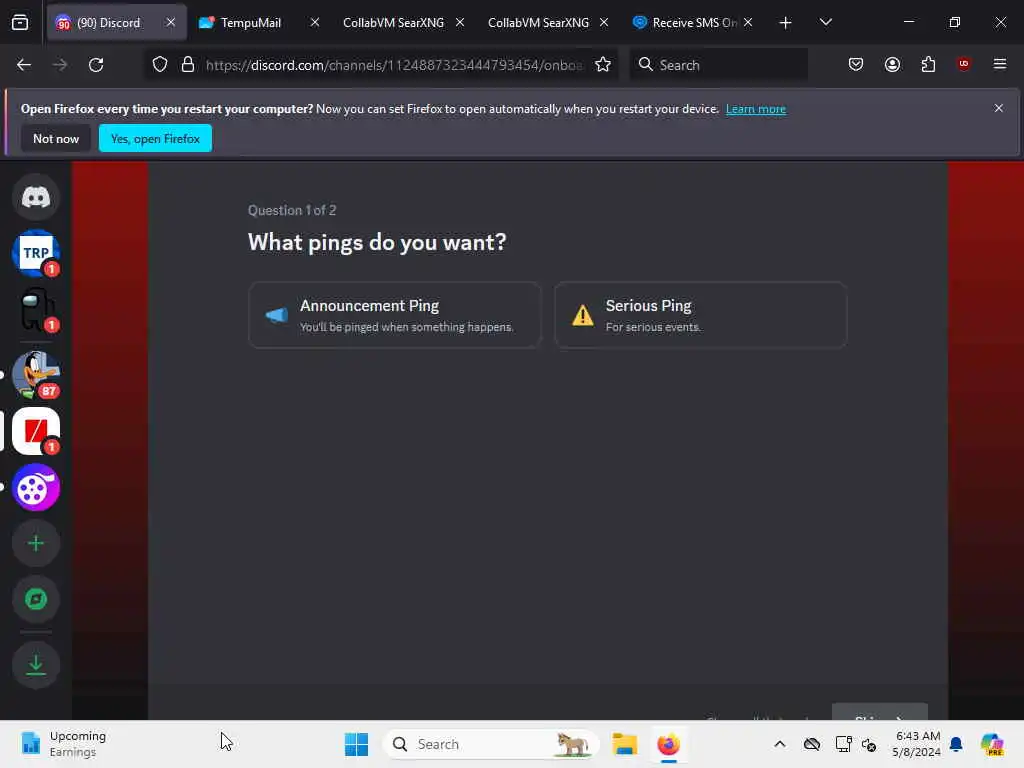
Task: Open the Extensions puzzle icon
Action: (x=928, y=65)
